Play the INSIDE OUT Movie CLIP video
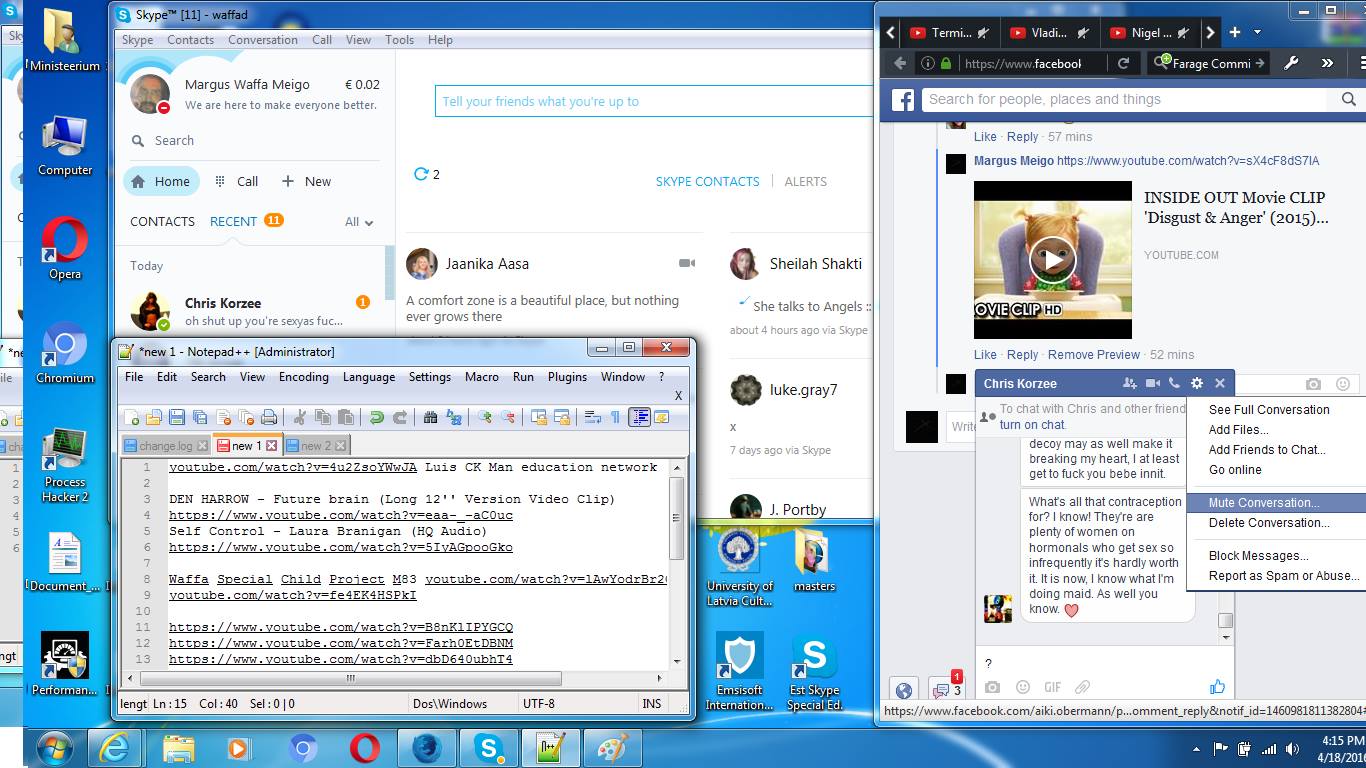 (x=1052, y=260)
